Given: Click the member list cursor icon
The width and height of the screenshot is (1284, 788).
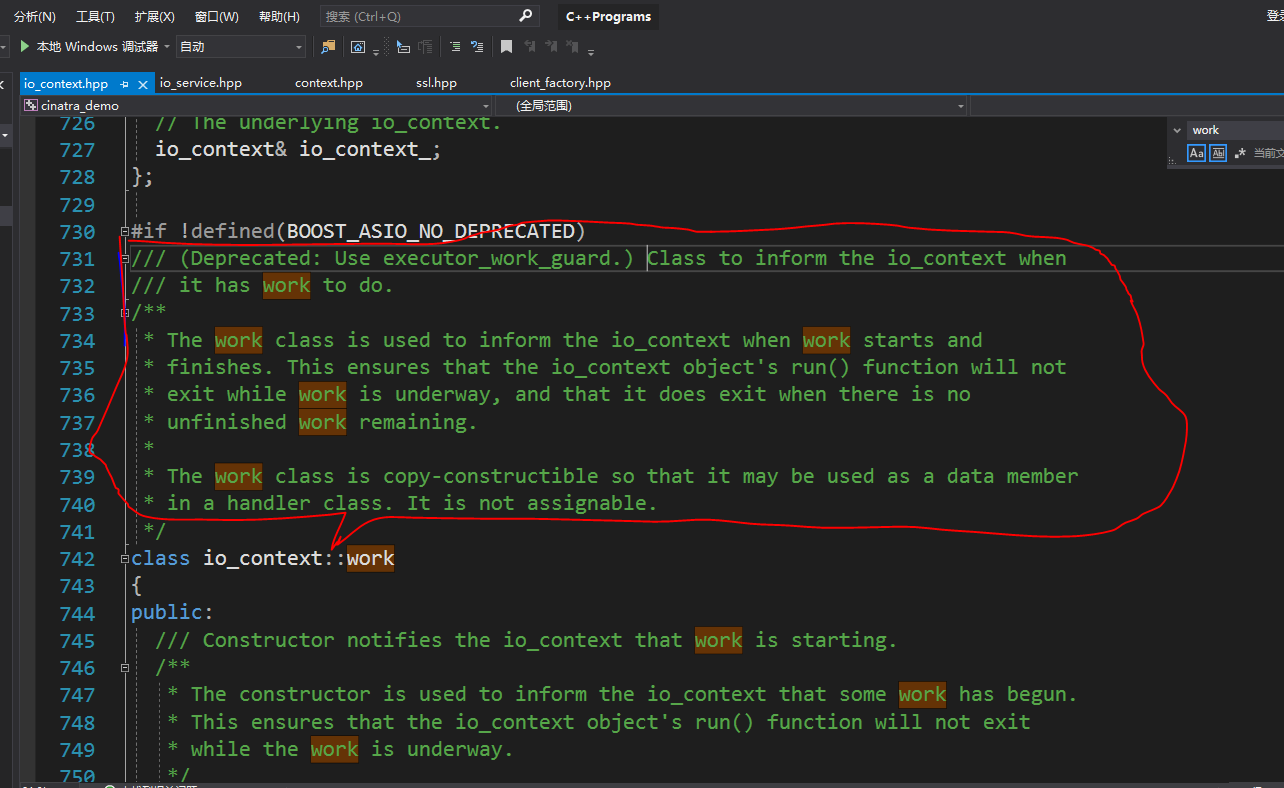Looking at the screenshot, I should 403,46.
